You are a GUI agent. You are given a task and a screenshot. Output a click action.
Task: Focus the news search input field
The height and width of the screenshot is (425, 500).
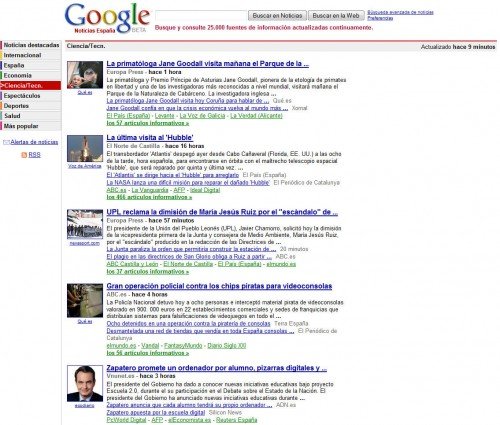201,16
